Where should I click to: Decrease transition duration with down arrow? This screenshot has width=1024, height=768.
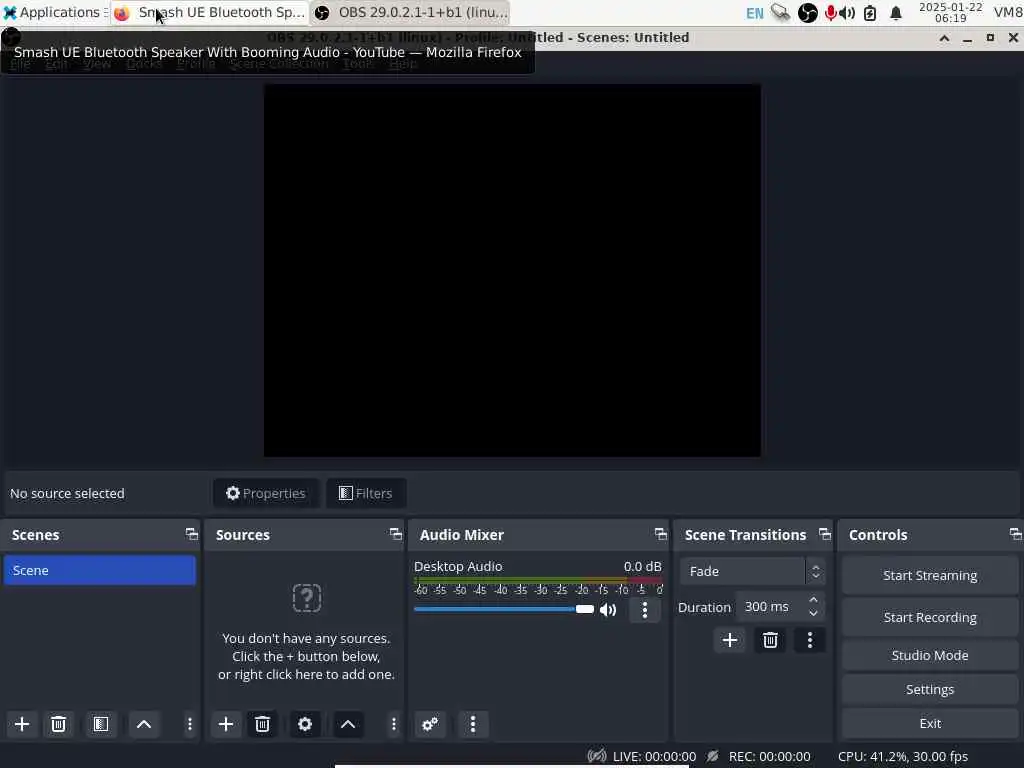click(x=813, y=614)
